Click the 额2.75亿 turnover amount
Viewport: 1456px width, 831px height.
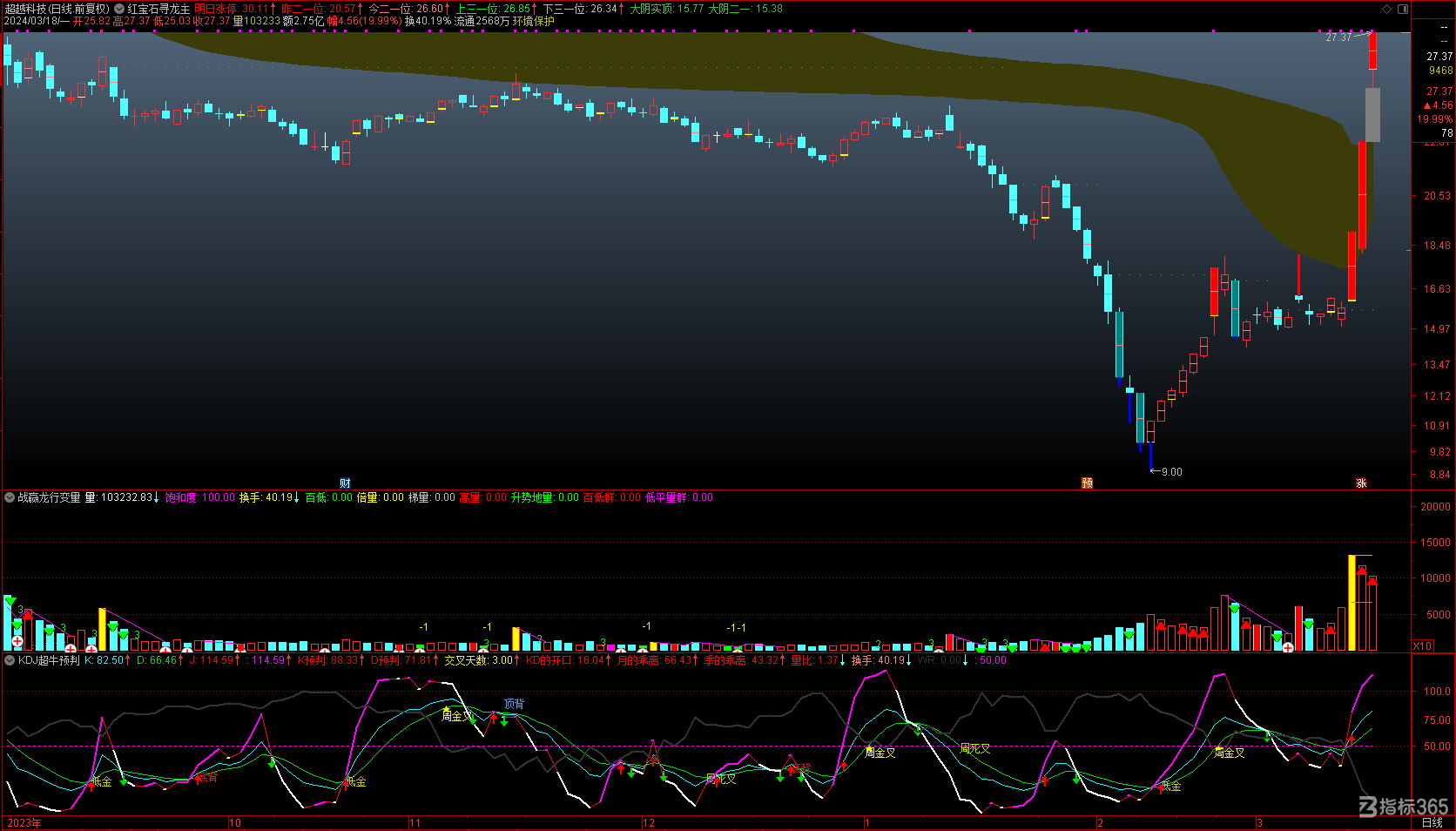[x=303, y=21]
